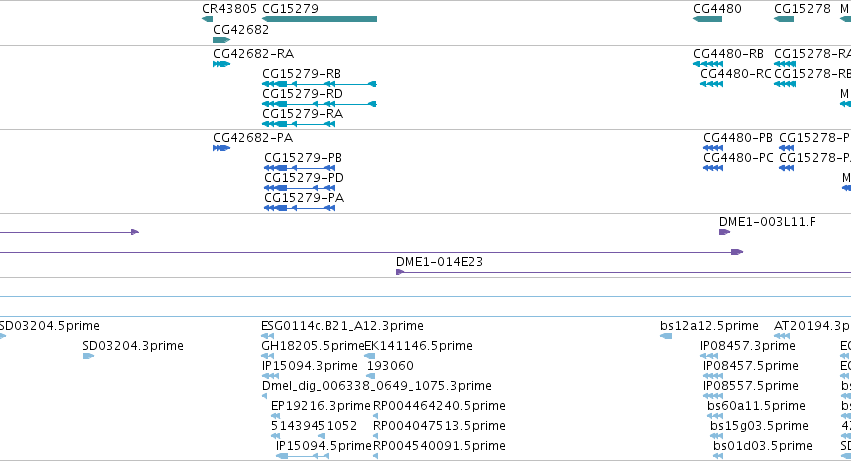Click the CG4480-RB transcript label
851x461 pixels.
pyautogui.click(x=728, y=54)
